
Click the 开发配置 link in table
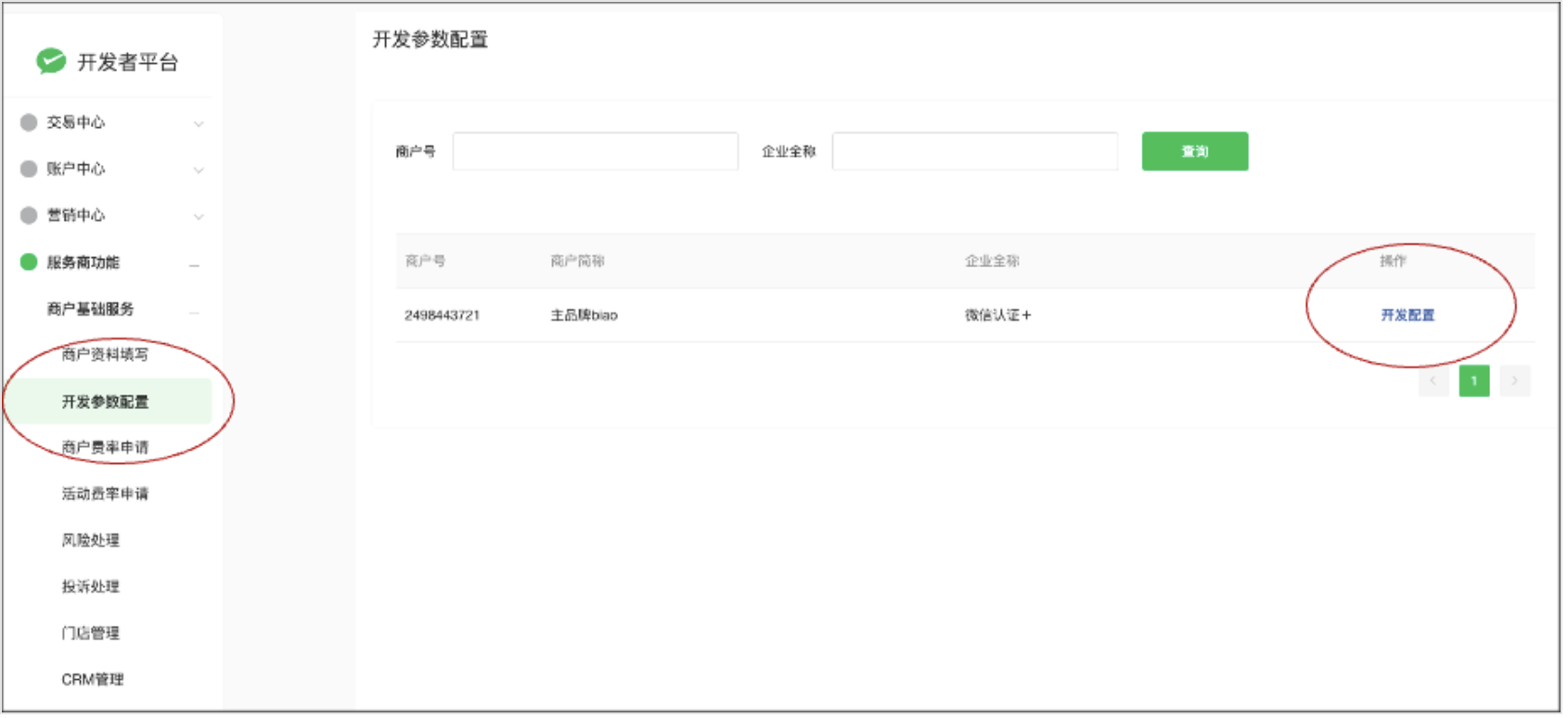click(x=1407, y=315)
